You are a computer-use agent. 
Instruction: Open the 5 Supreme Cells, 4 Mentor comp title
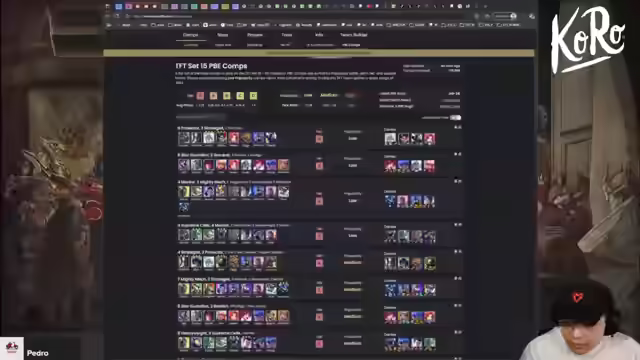203,225
